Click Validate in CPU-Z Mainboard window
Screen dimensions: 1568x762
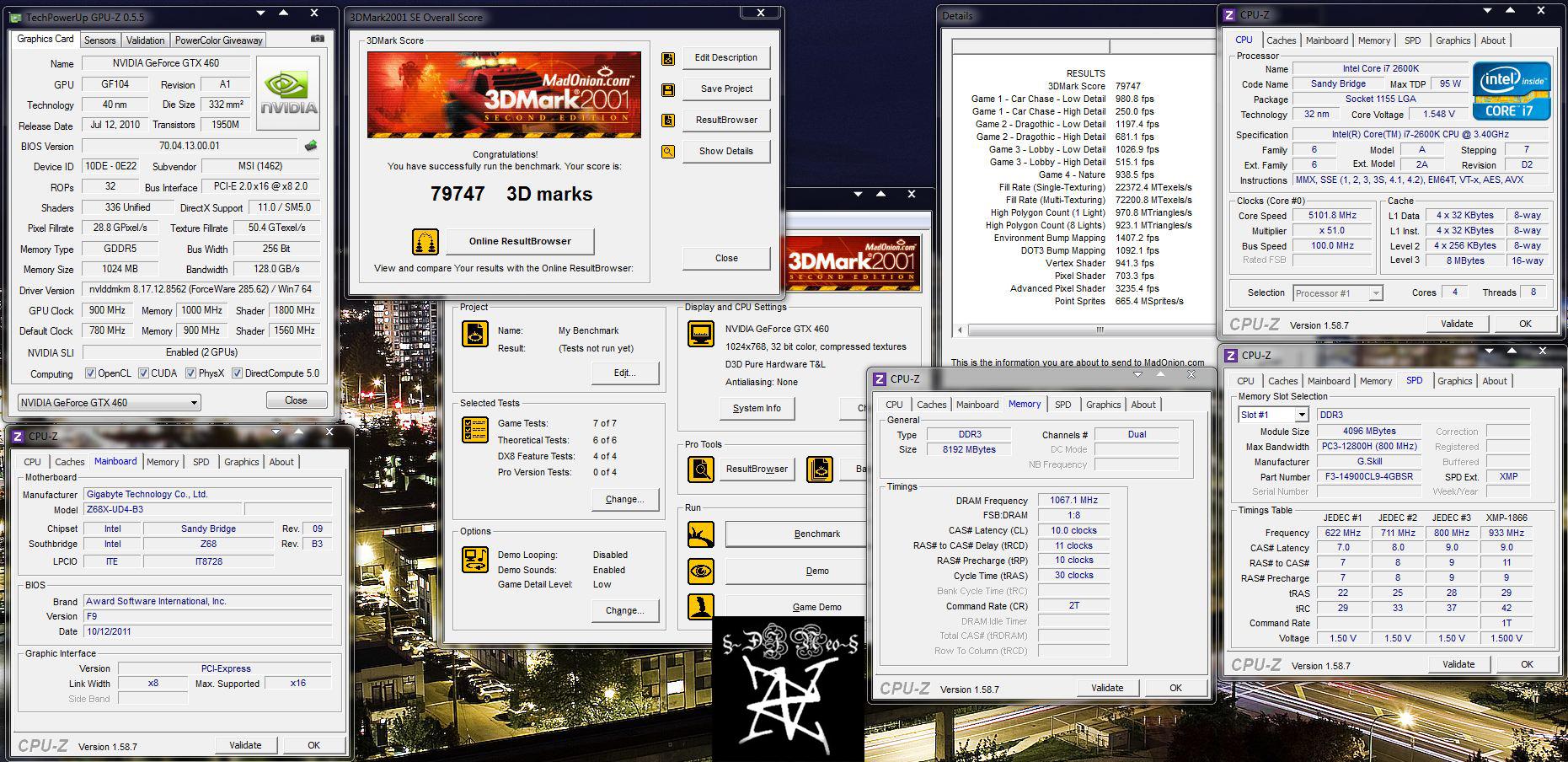click(x=245, y=745)
